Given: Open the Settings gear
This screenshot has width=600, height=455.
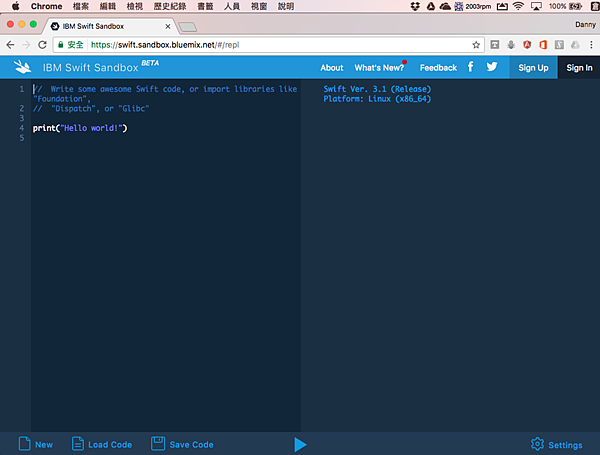Looking at the screenshot, I should (x=538, y=444).
